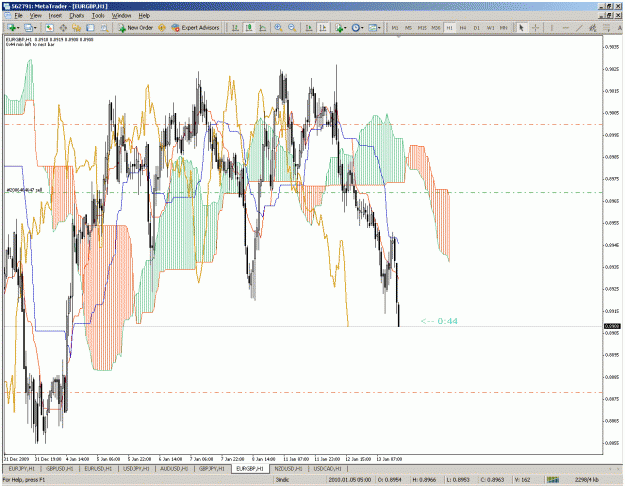Click the sell order level label on chart

coord(24,190)
